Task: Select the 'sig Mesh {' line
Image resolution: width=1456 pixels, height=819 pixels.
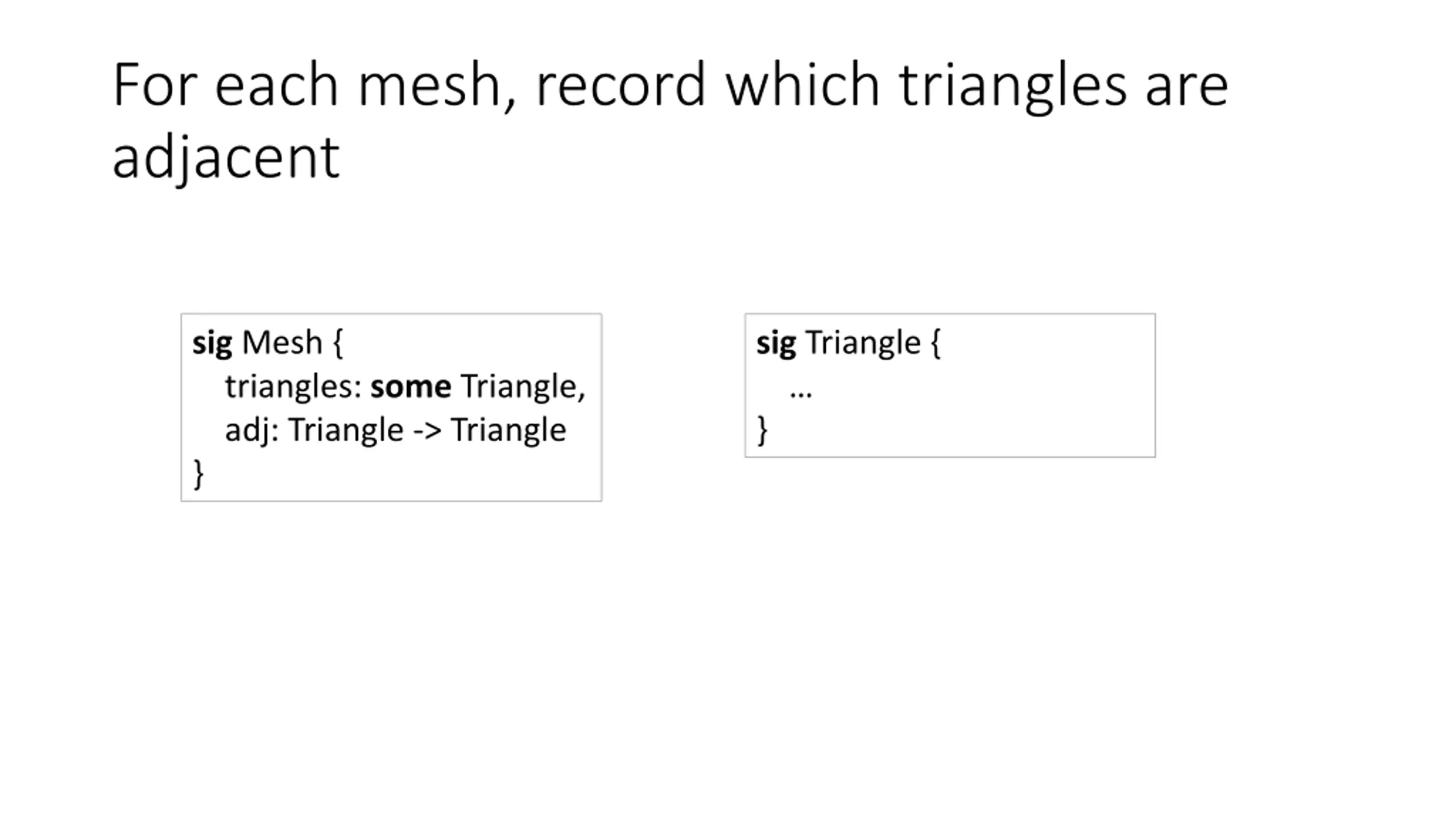Action: coord(267,343)
